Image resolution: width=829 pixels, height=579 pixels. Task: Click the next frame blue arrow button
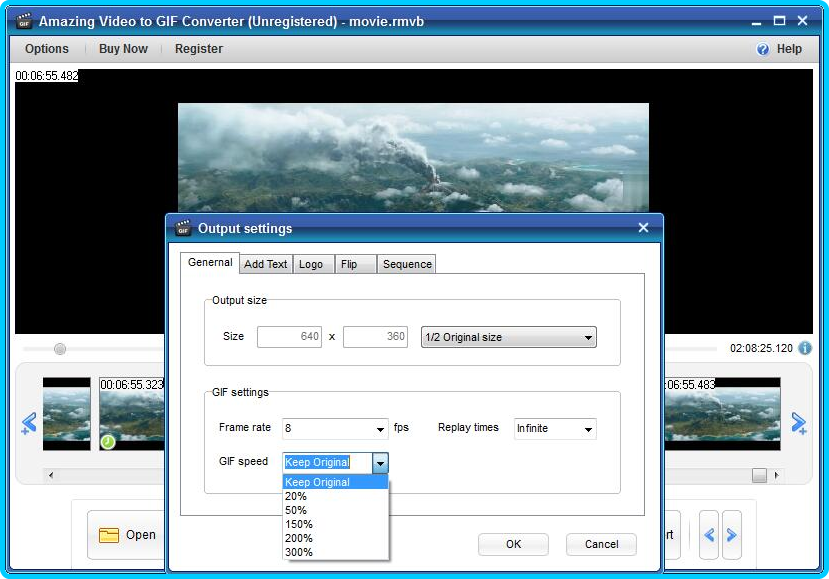732,535
